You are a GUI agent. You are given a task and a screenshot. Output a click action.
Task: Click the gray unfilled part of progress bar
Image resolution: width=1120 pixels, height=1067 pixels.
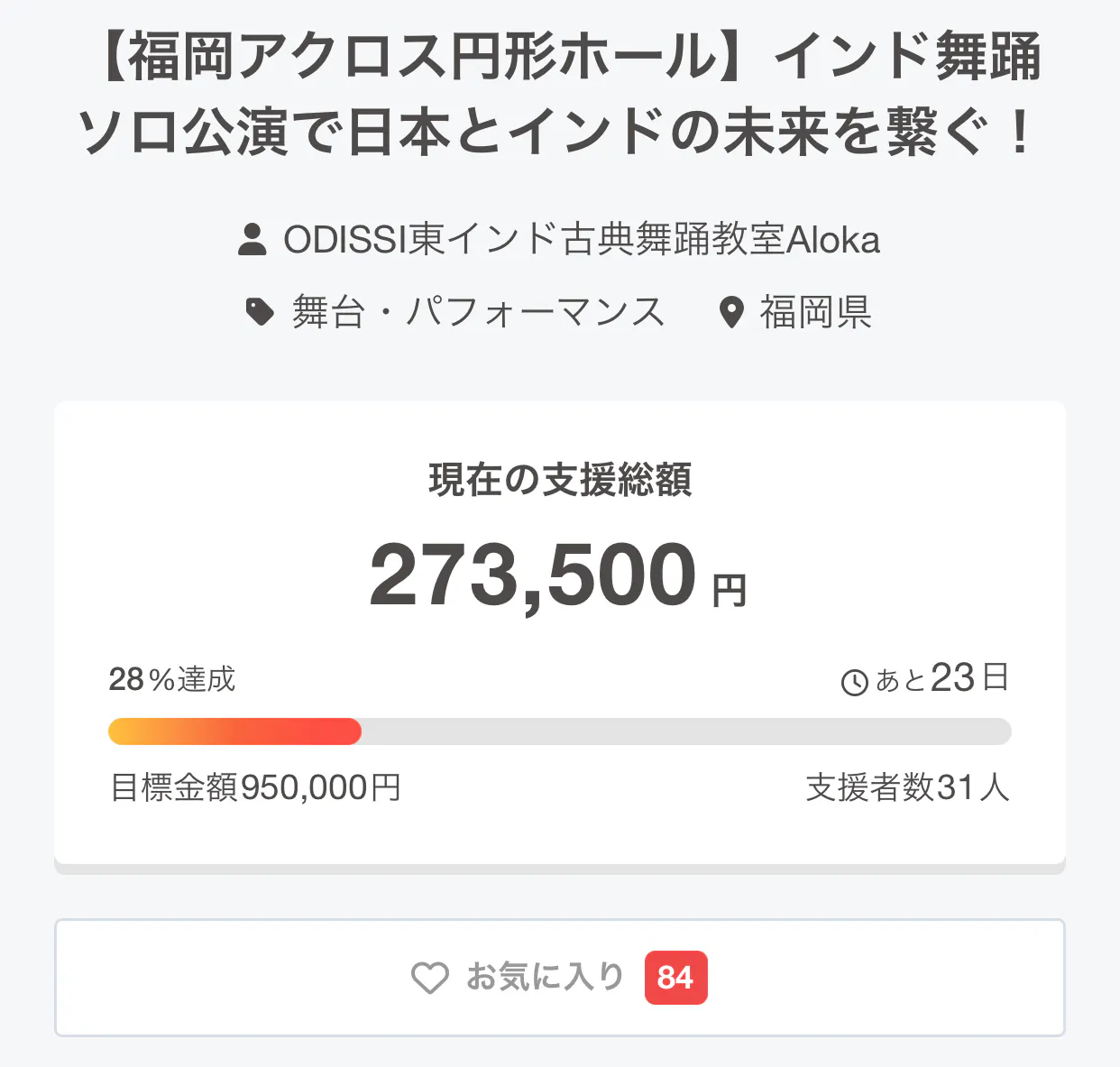coord(685,731)
